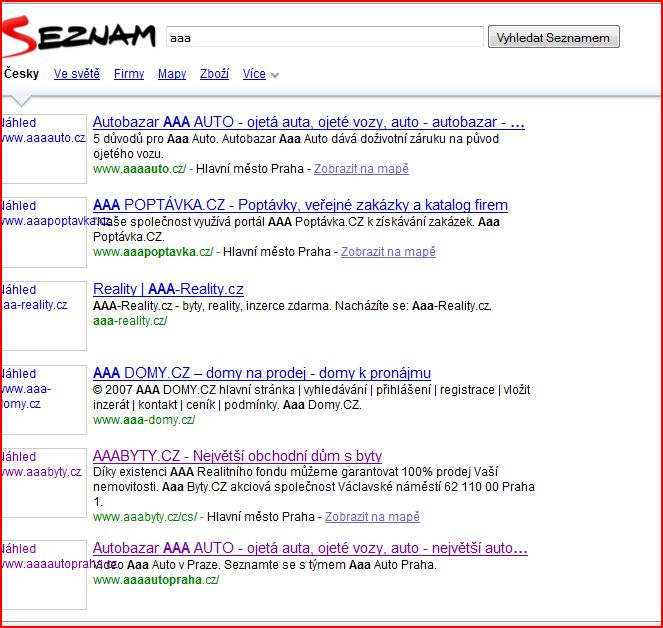
Task: Open result 'AAA POPTÁVKA.CZ - Poptávky'
Action: pos(300,205)
